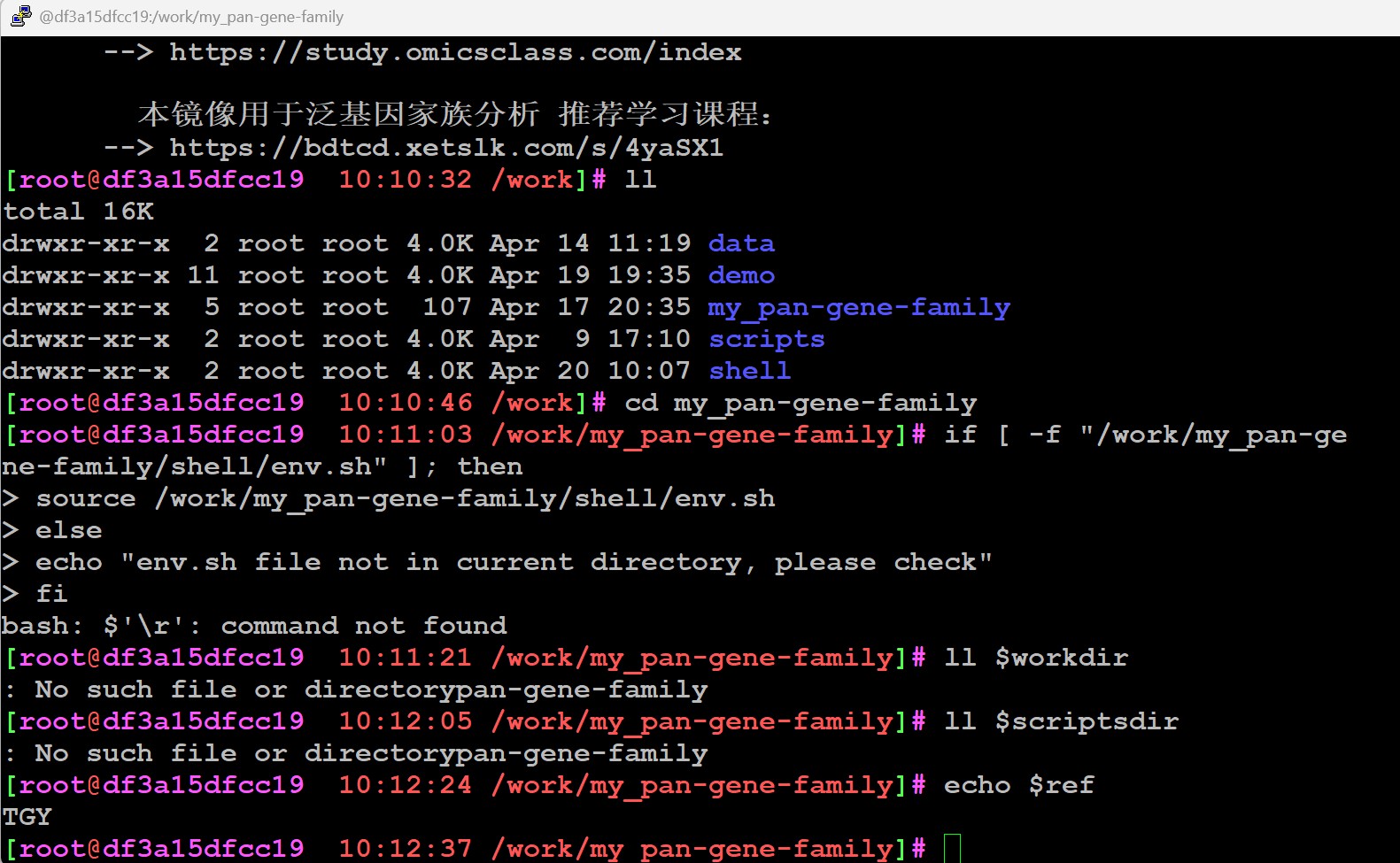This screenshot has width=1400, height=863.
Task: Click the echo 'env.sh file not in current directory' line
Action: tap(513, 562)
